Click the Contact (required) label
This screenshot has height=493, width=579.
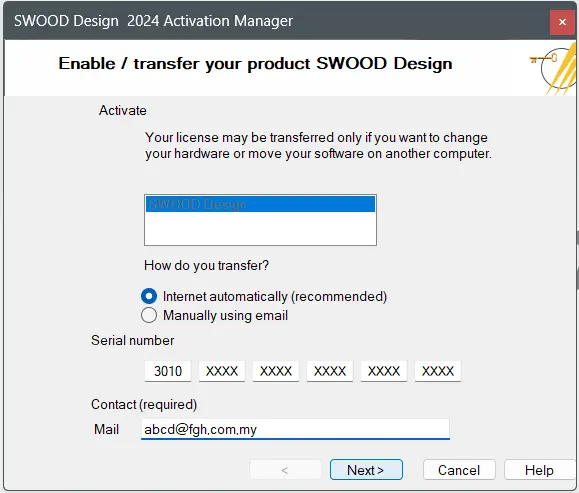coord(144,405)
